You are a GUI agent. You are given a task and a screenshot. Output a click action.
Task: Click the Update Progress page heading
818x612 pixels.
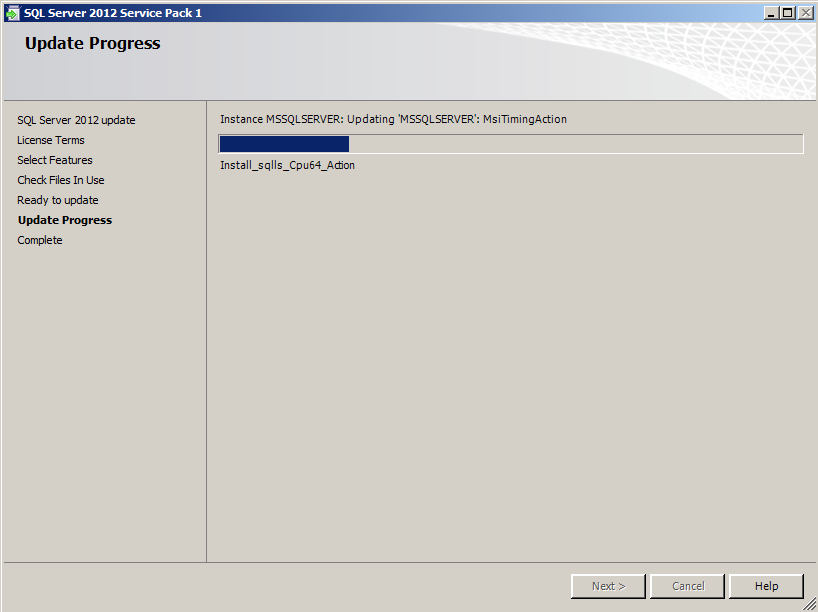click(x=93, y=43)
